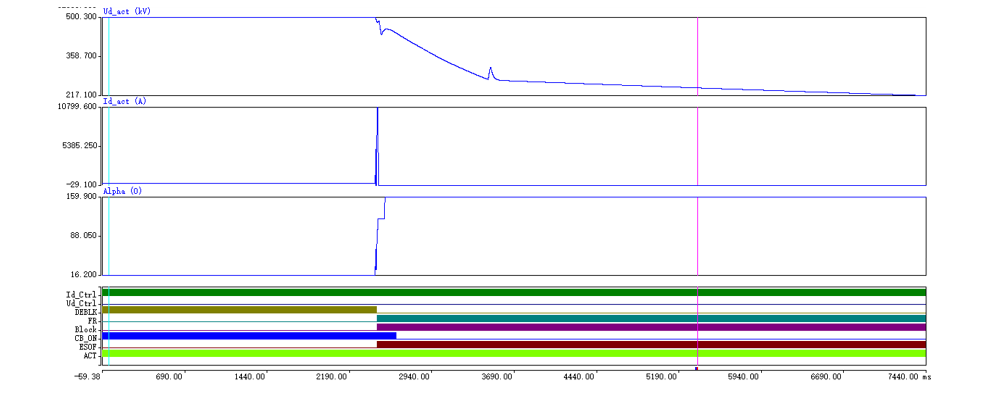Image resolution: width=1004 pixels, height=394 pixels.
Task: Click the CB_ON signal label
Action: [85, 338]
